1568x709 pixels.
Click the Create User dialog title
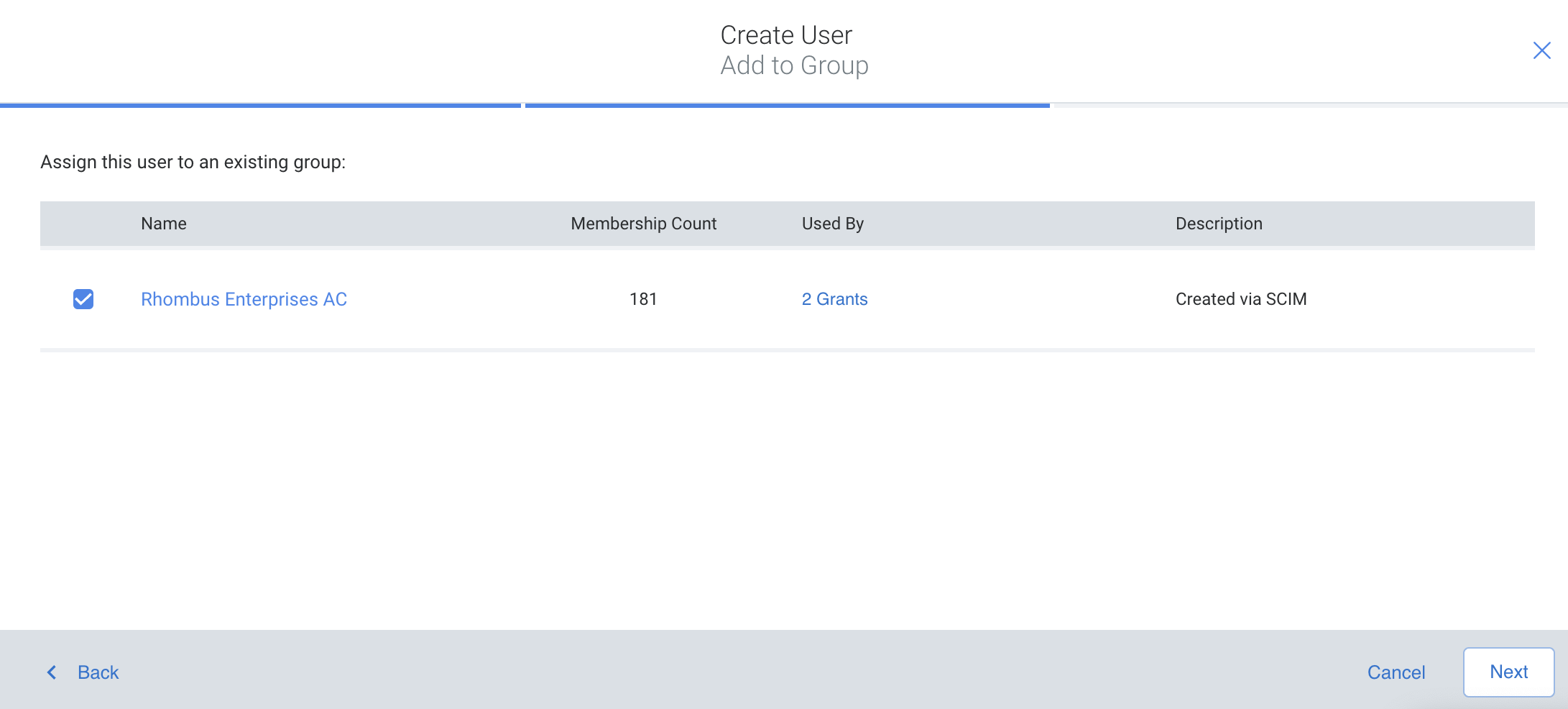click(785, 34)
